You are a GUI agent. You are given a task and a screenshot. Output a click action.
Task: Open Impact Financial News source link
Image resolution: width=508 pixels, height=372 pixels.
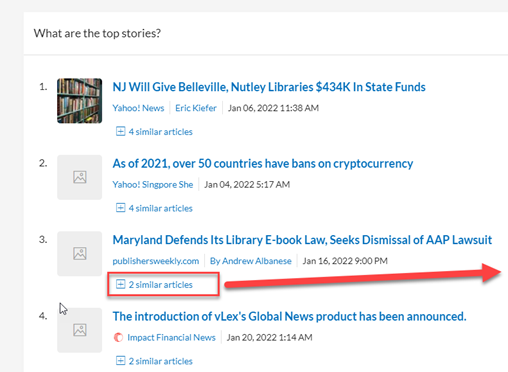[171, 337]
